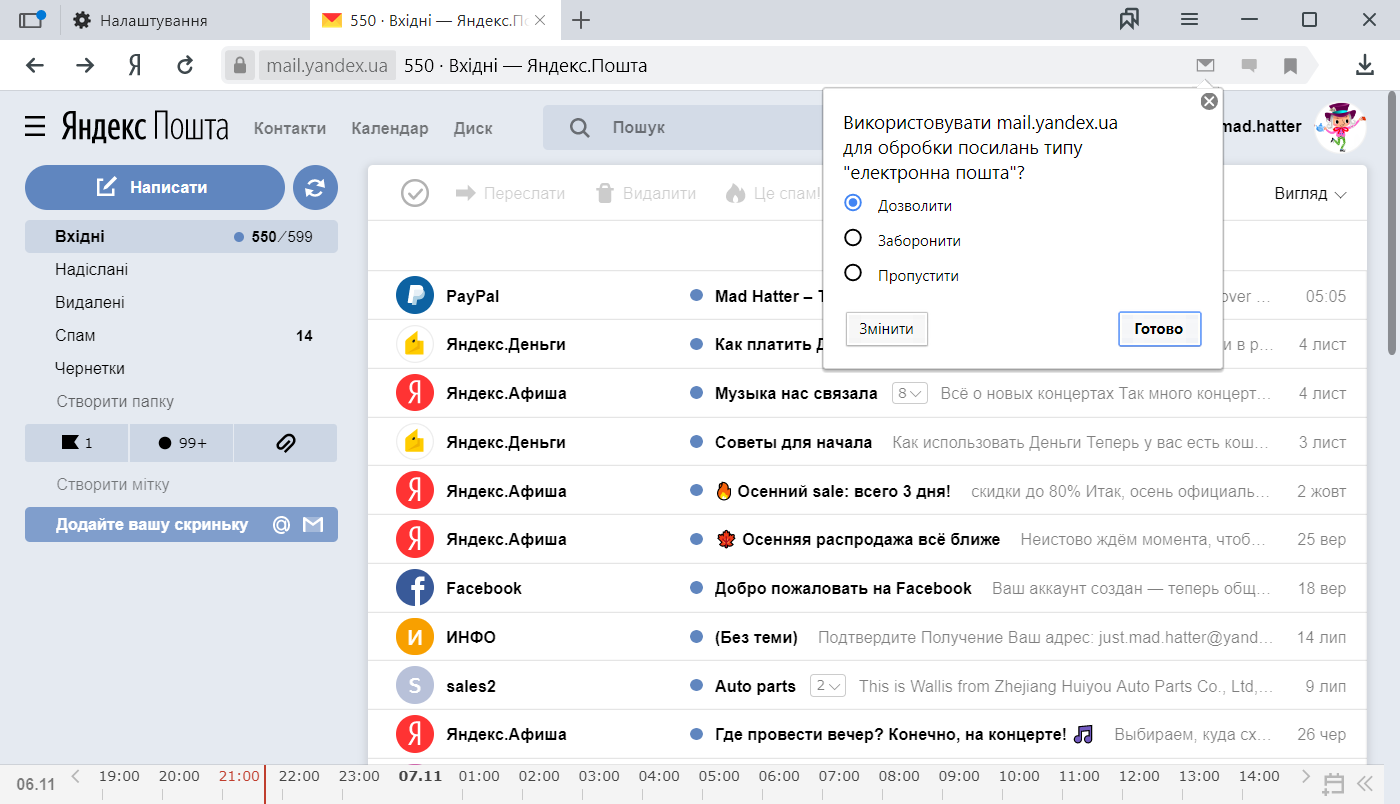Open the Диск menu item

(x=473, y=128)
